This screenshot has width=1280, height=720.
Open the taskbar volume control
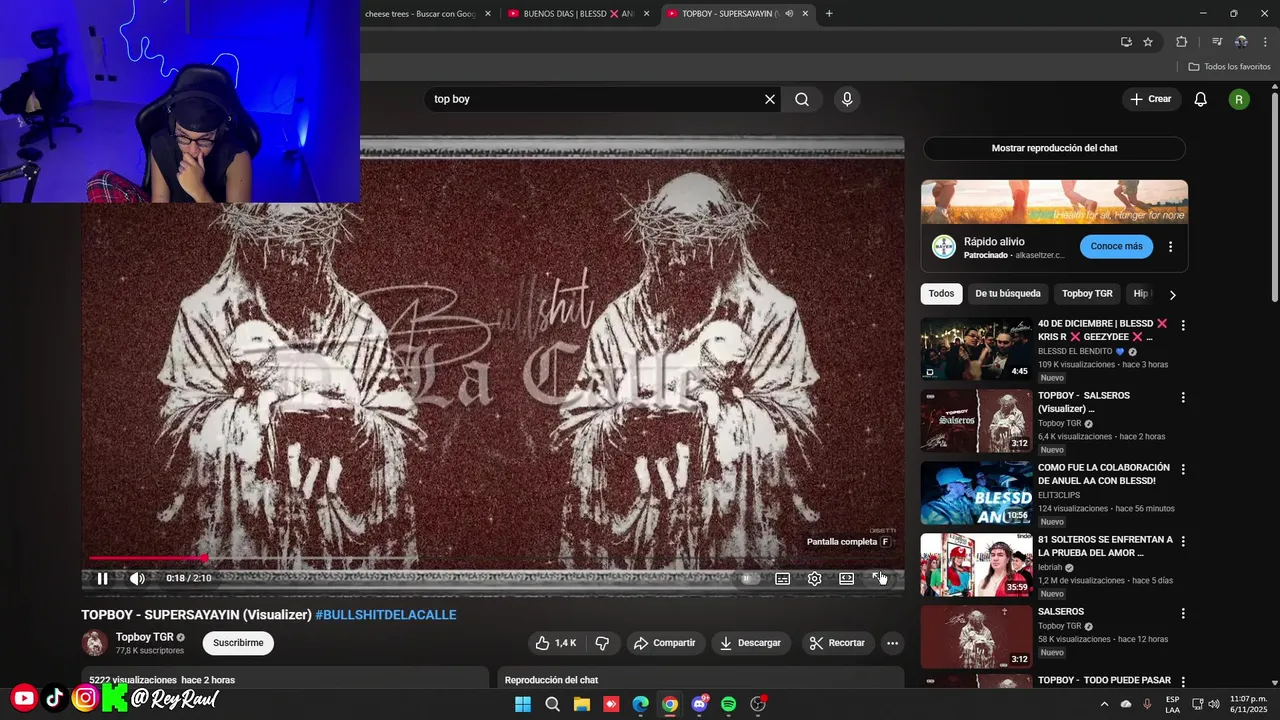click(1214, 704)
